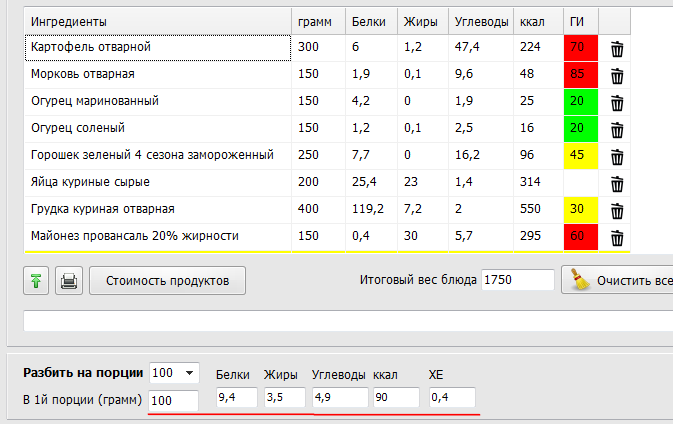Delete Яйца куриные сырые via trash icon
This screenshot has width=673, height=424.
pos(617,184)
